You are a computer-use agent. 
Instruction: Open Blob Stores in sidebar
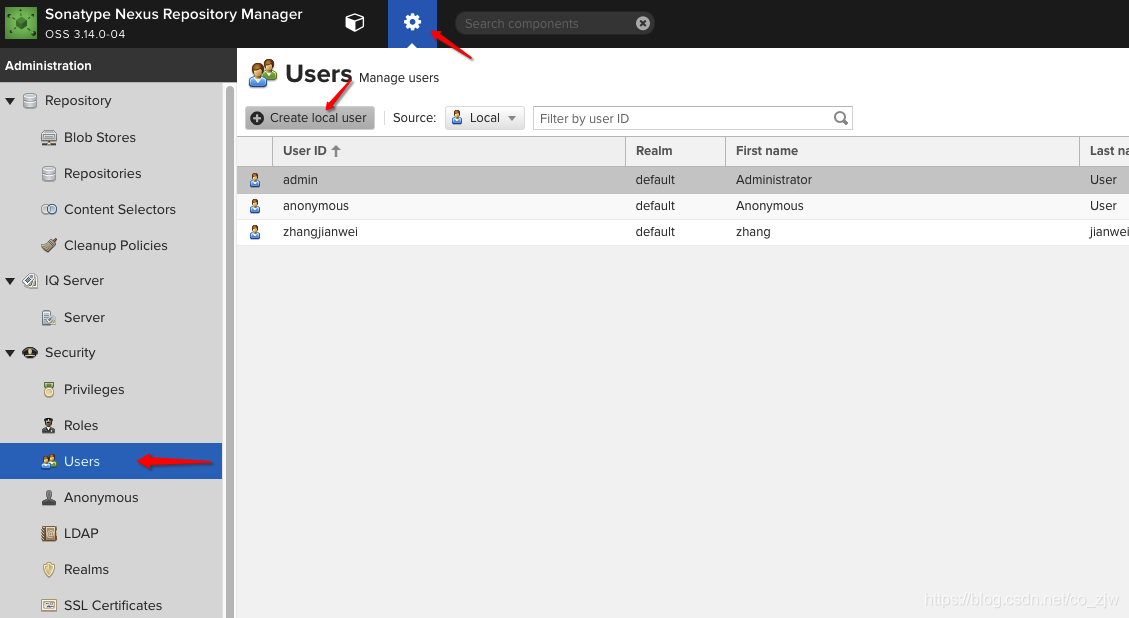(111, 138)
